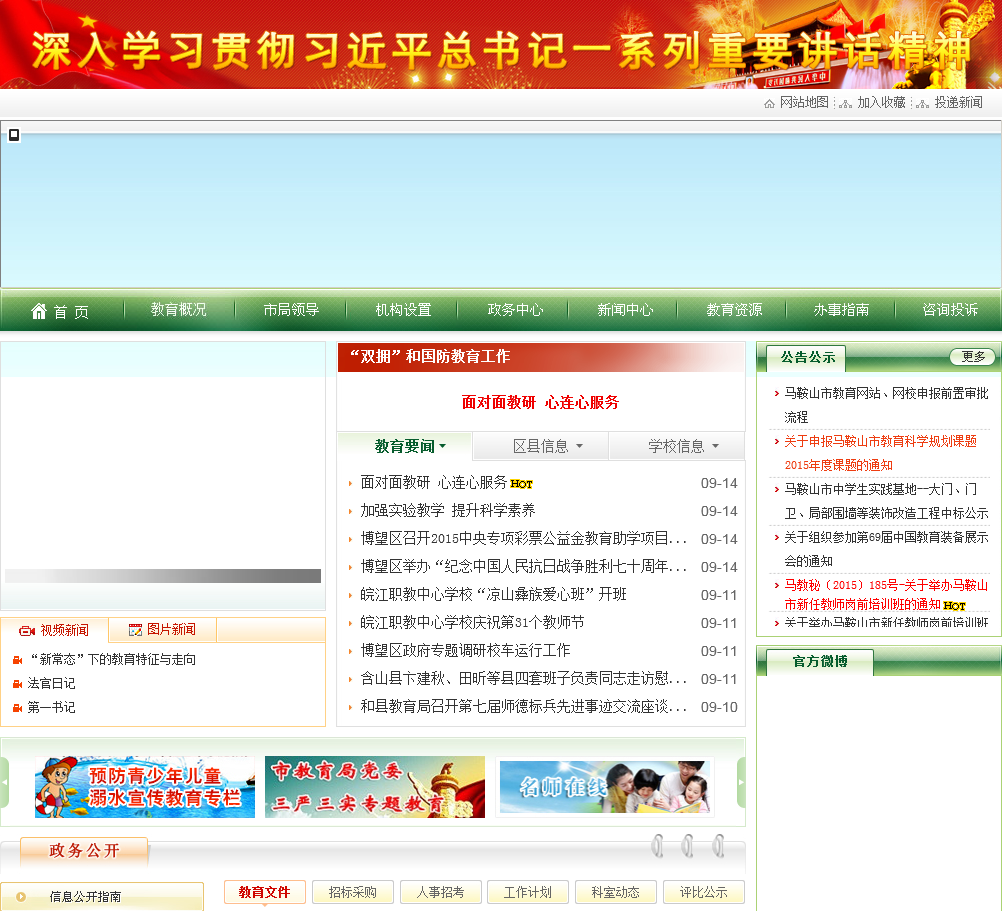Open notice 马鞍山市教育网站、网校申报前置审批流程
The height and width of the screenshot is (911, 1002).
886,405
